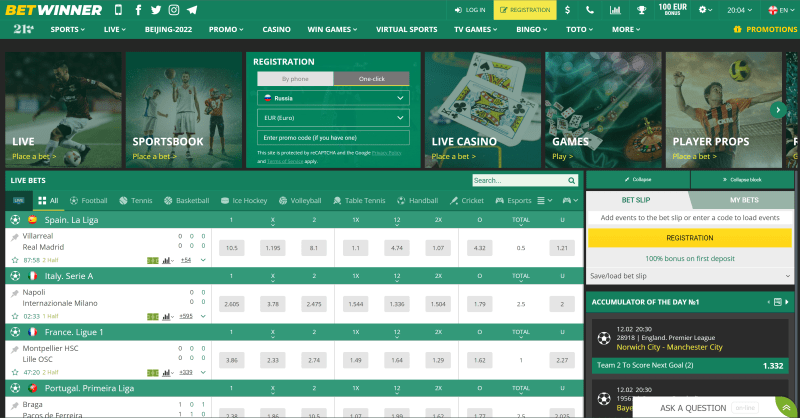This screenshot has height=418, width=800.
Task: Open the TOTO menu
Action: coord(580,30)
